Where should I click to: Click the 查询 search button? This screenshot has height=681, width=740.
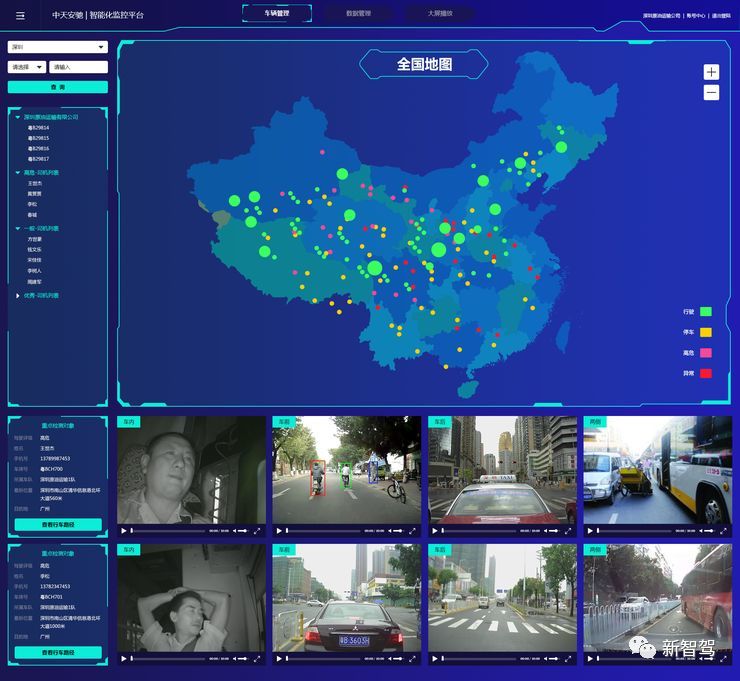point(58,87)
